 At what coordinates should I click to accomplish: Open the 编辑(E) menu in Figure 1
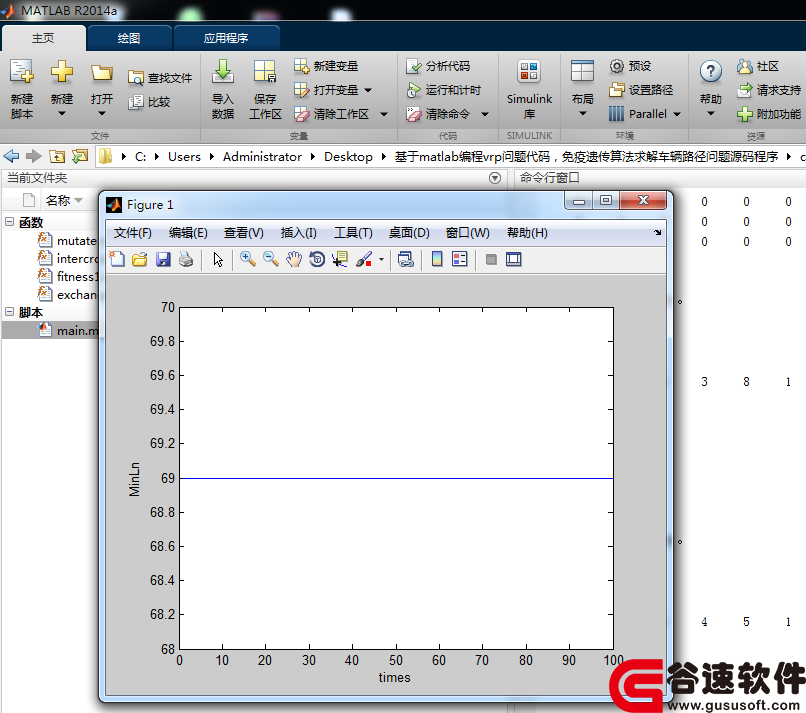188,233
